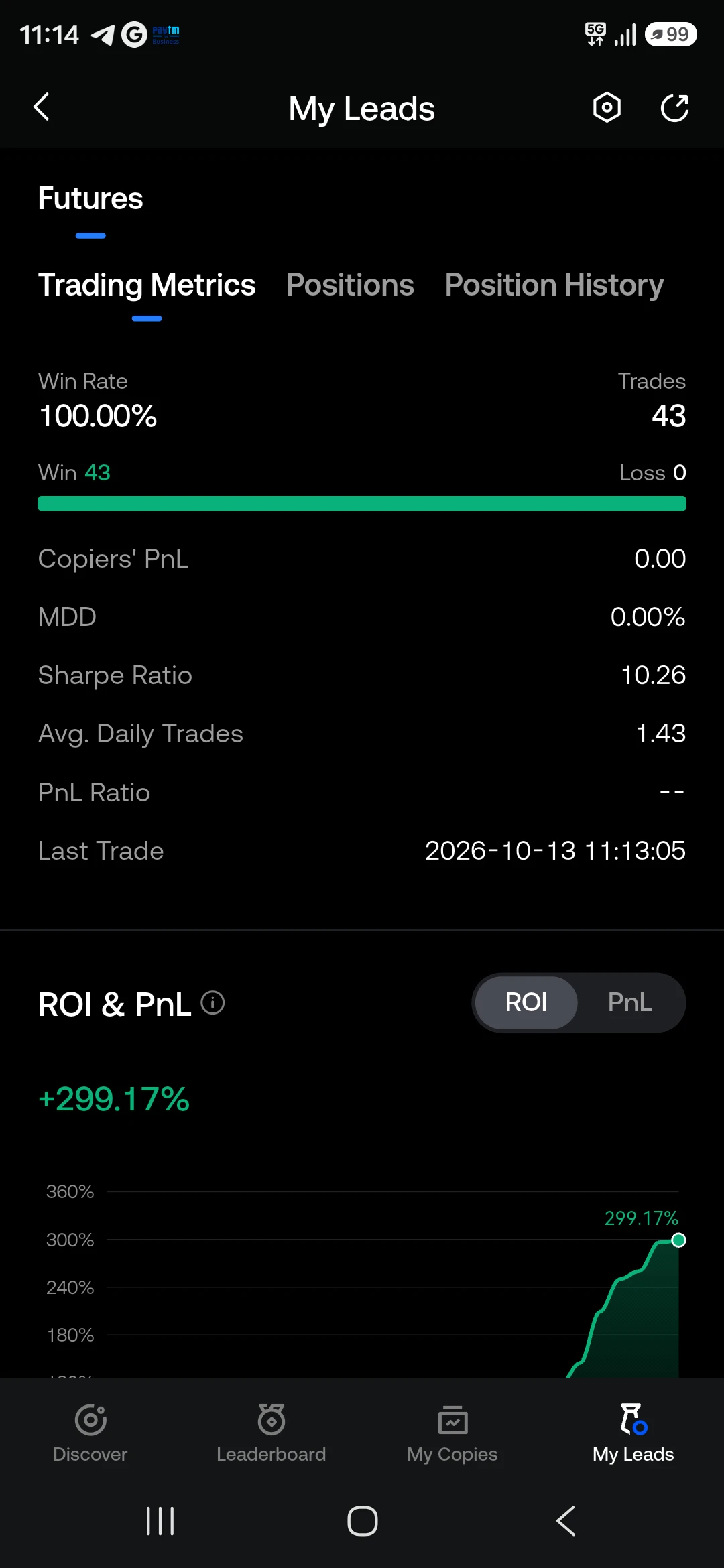Go to Leaderboard in bottom bar
The image size is (724, 1568).
271,1433
